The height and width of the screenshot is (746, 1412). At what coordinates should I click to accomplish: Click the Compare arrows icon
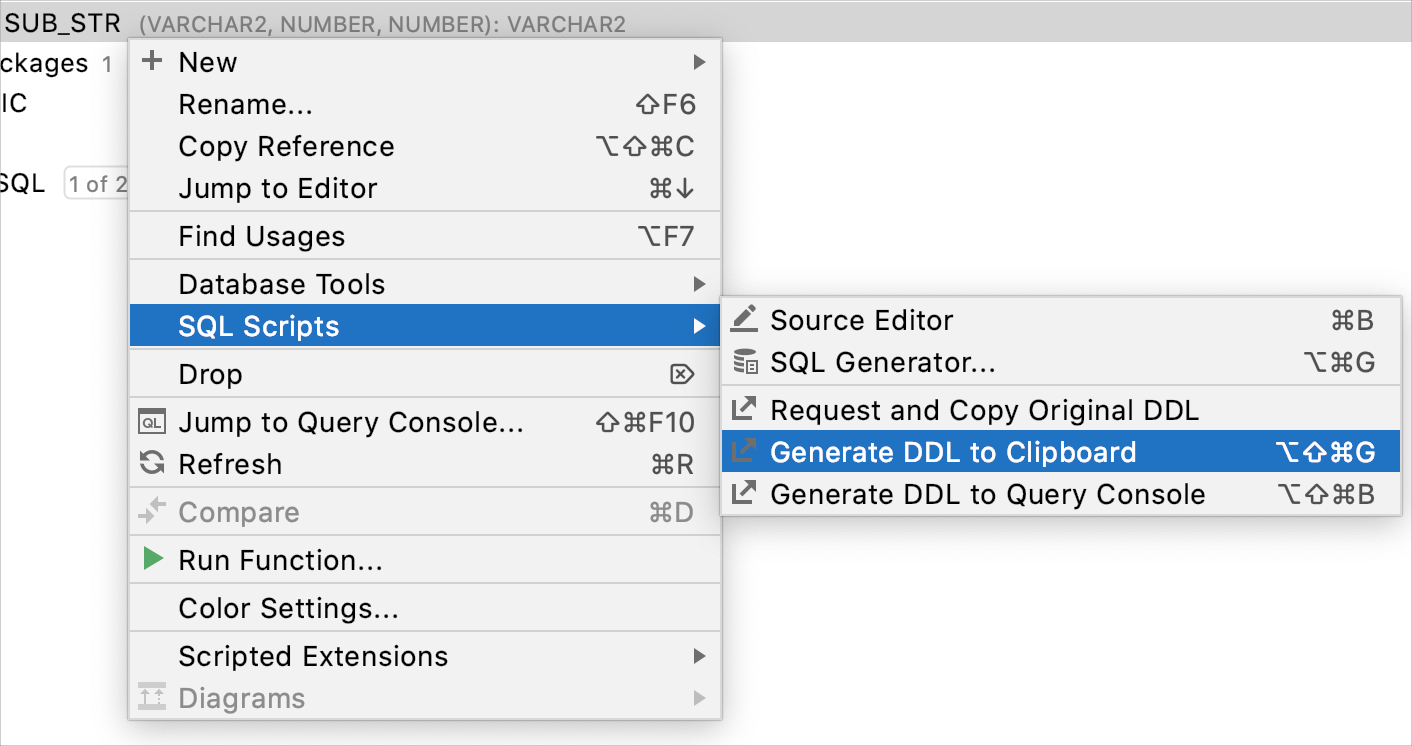[152, 511]
